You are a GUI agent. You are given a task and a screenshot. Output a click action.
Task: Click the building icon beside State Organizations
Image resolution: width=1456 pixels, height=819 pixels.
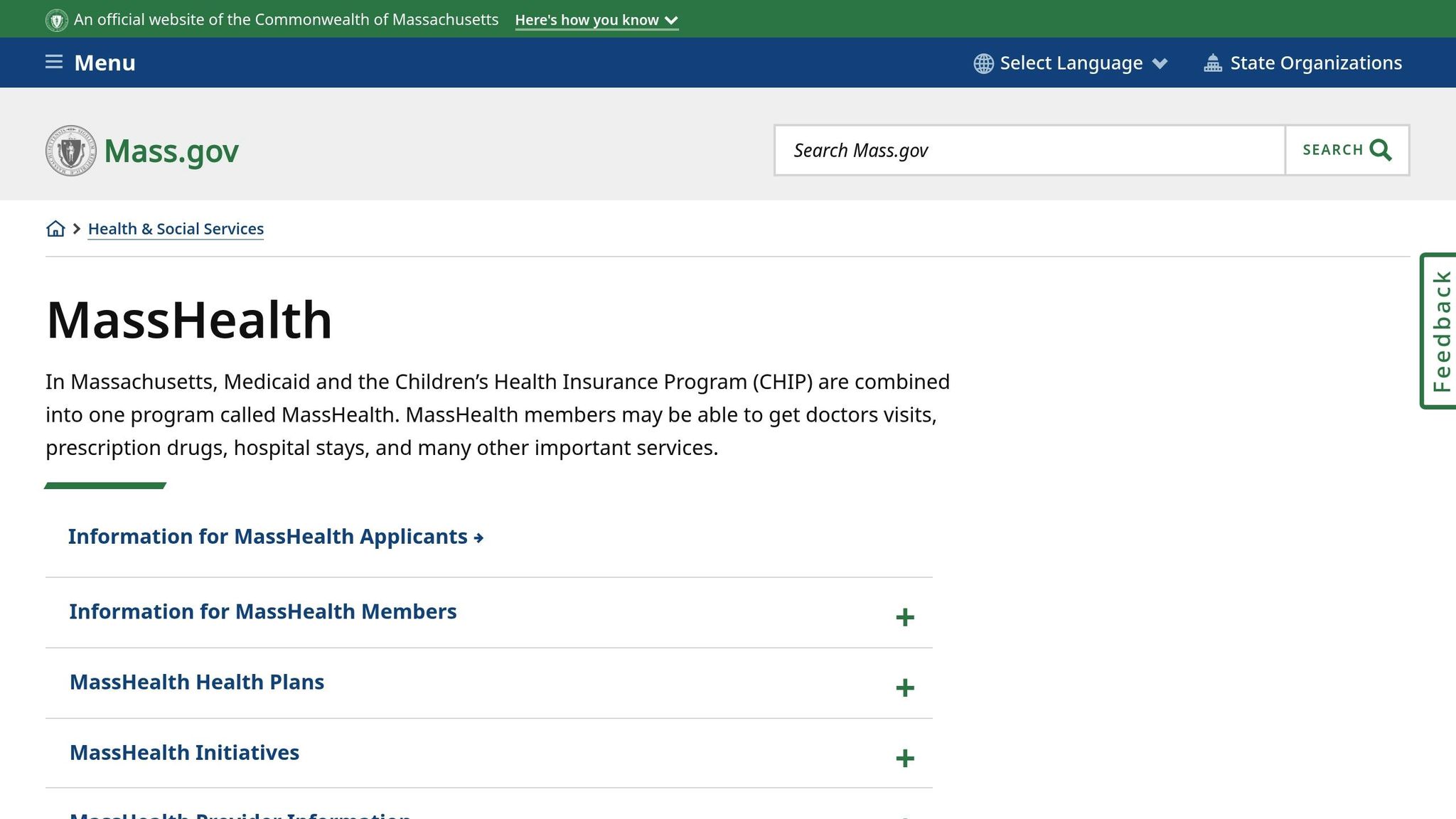coord(1212,63)
